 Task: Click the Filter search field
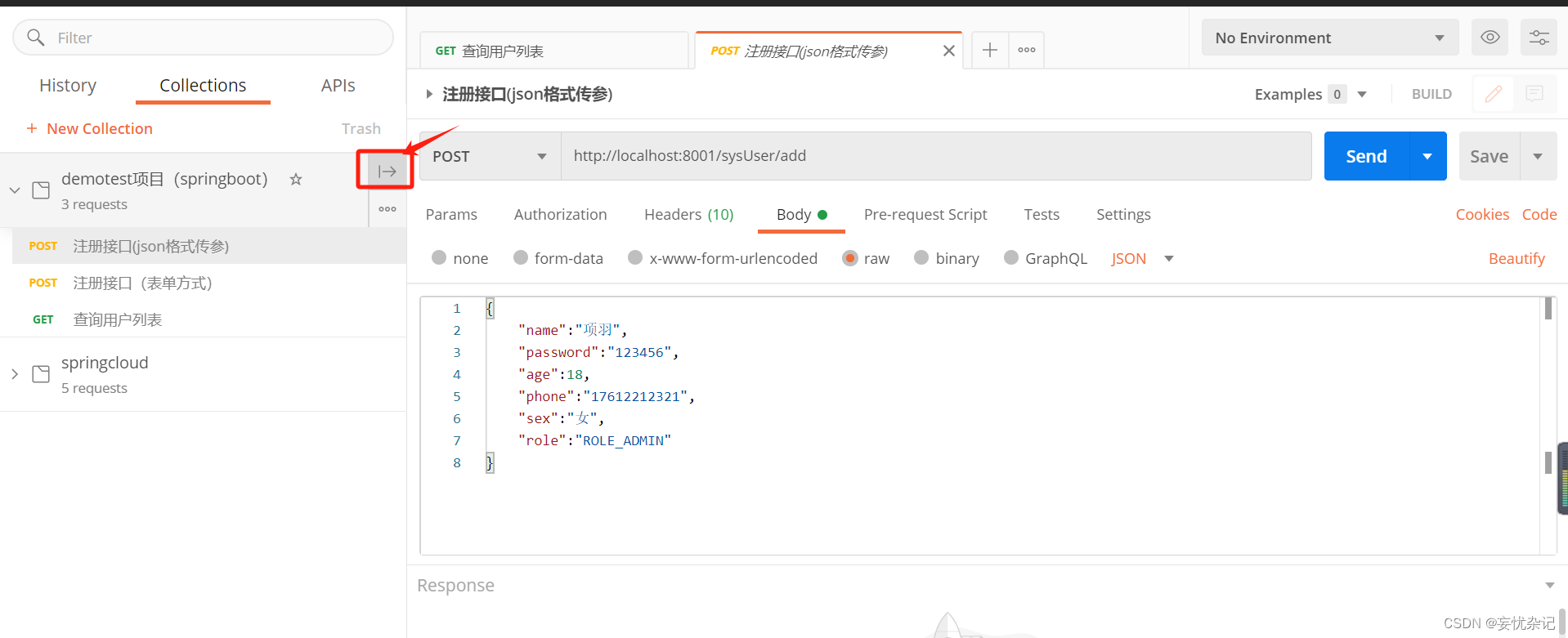coord(203,38)
